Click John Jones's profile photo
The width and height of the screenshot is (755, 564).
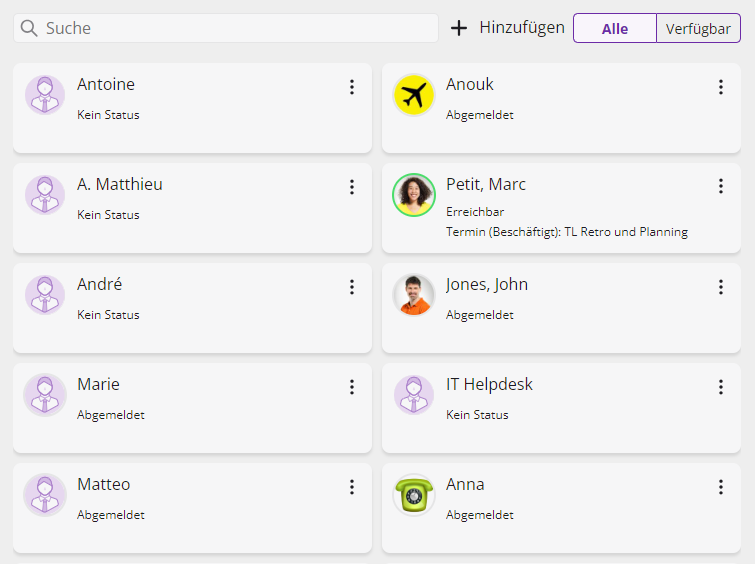pyautogui.click(x=413, y=295)
